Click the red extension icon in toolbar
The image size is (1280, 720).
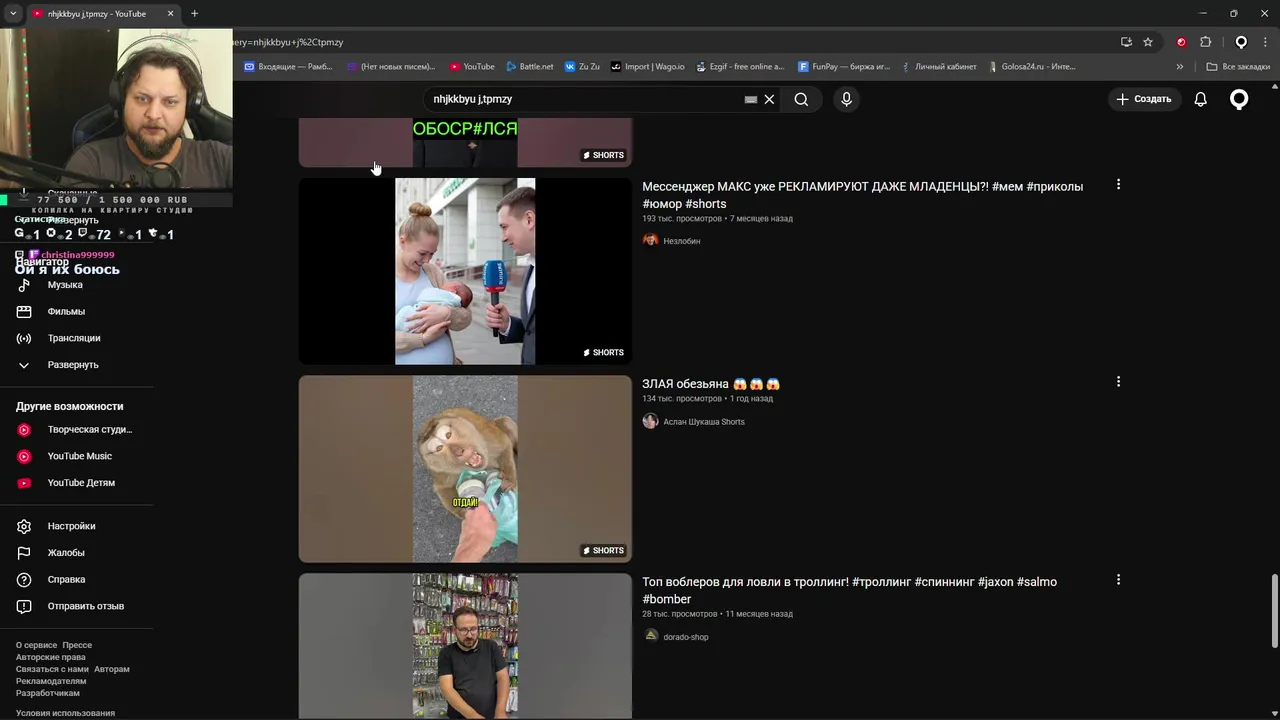click(1181, 42)
